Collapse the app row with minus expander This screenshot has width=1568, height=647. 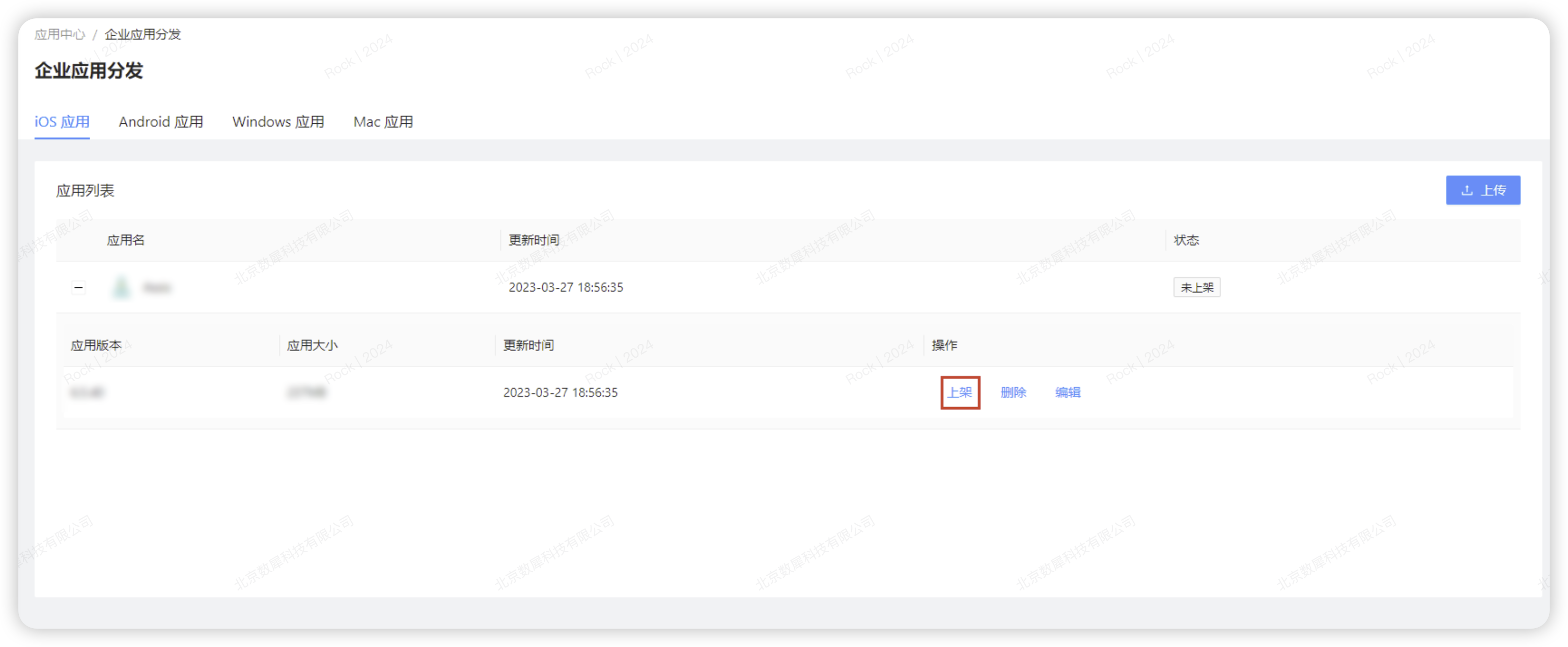pos(78,287)
